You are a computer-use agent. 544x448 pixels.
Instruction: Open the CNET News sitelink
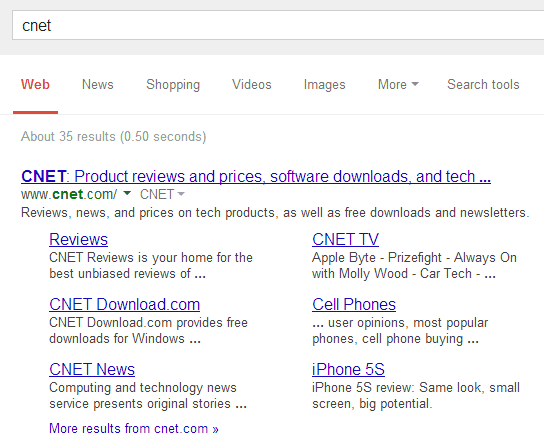coord(92,369)
